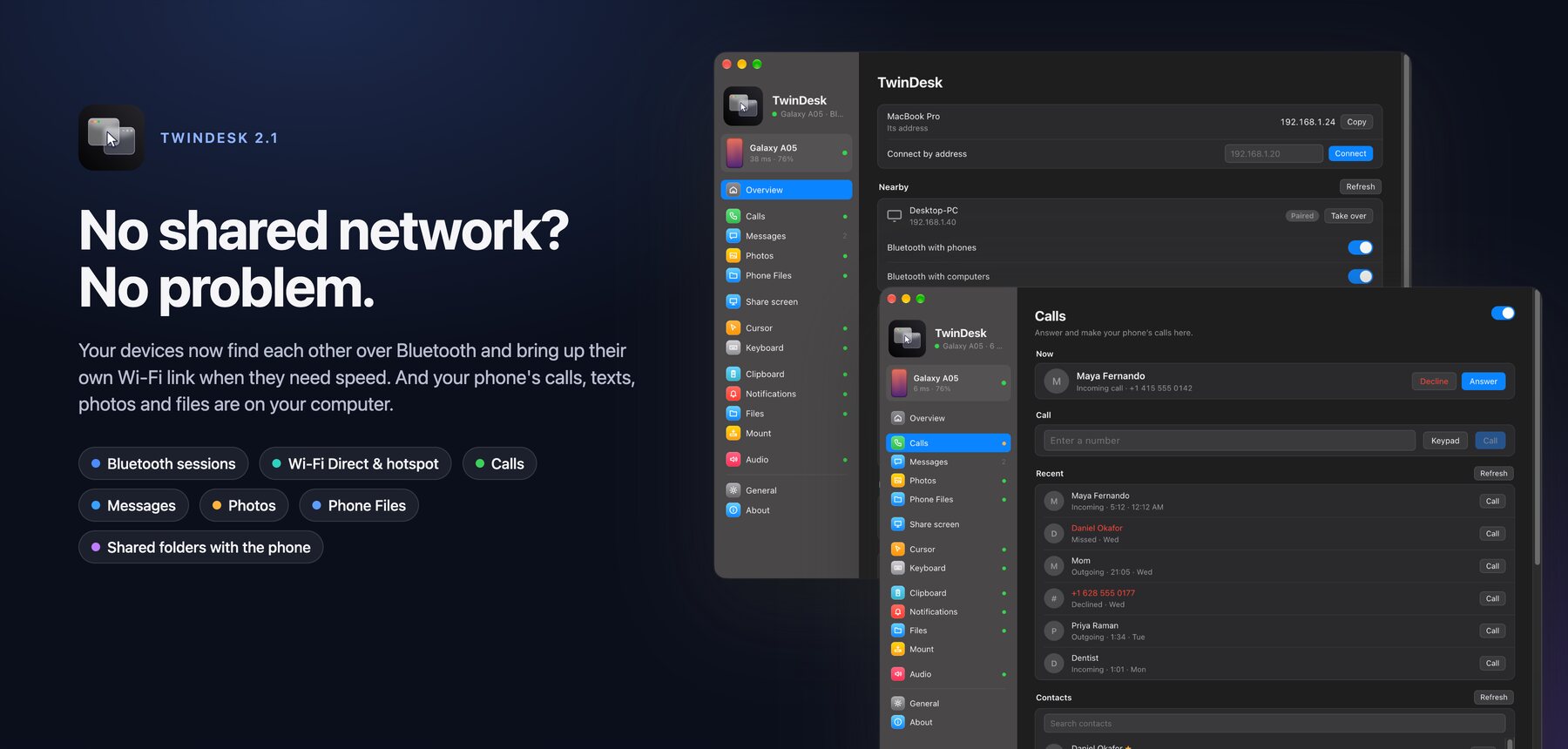Open Audio in back window sidebar
Viewport: 1568px width, 749px height.
coord(786,459)
